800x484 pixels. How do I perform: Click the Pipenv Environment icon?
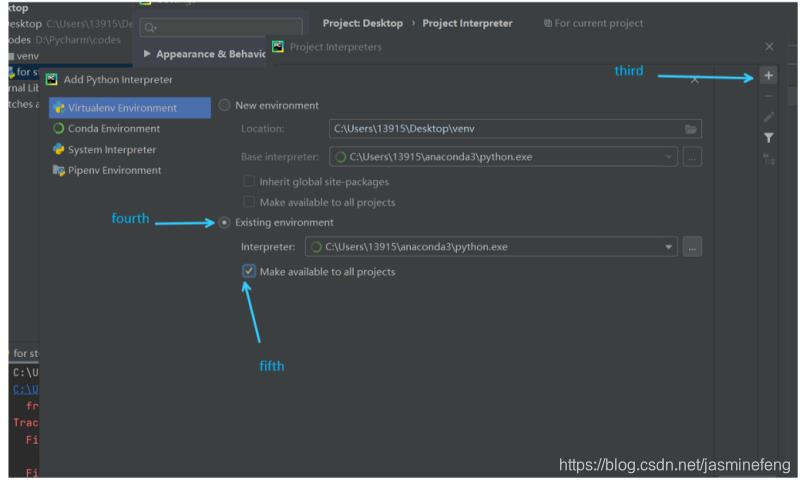[59, 170]
